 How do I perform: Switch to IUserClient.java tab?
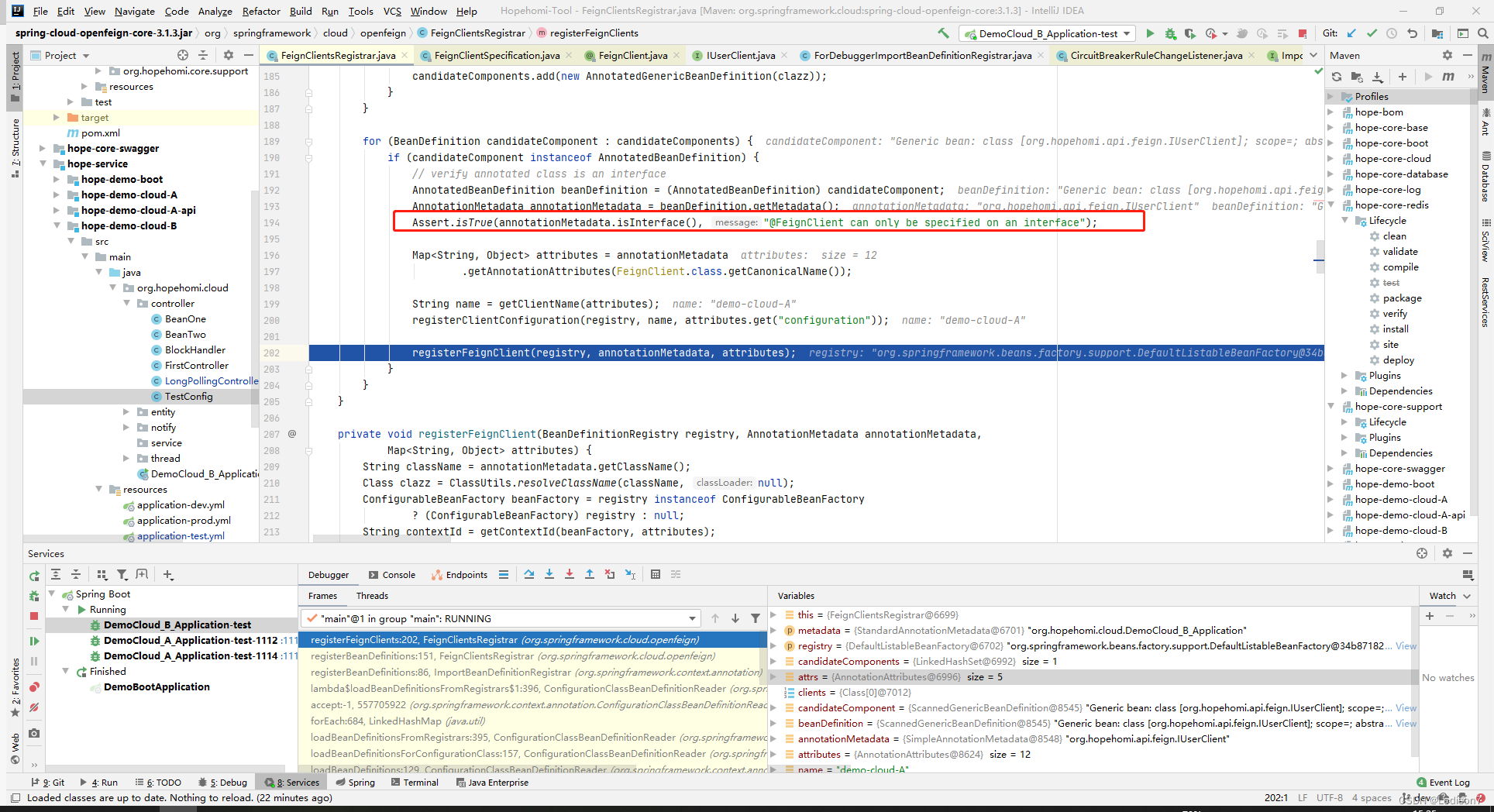pos(740,55)
